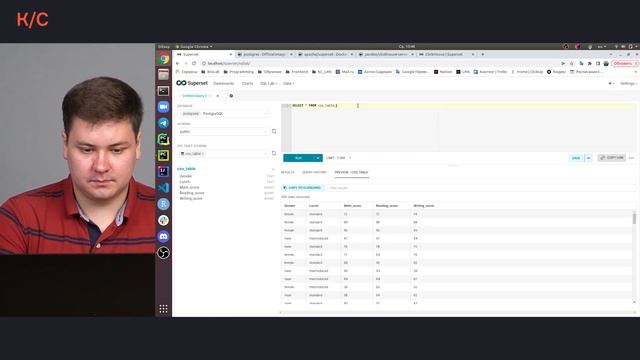Focus the browser address bar
This screenshot has height=360, width=640.
pyautogui.click(x=380, y=63)
